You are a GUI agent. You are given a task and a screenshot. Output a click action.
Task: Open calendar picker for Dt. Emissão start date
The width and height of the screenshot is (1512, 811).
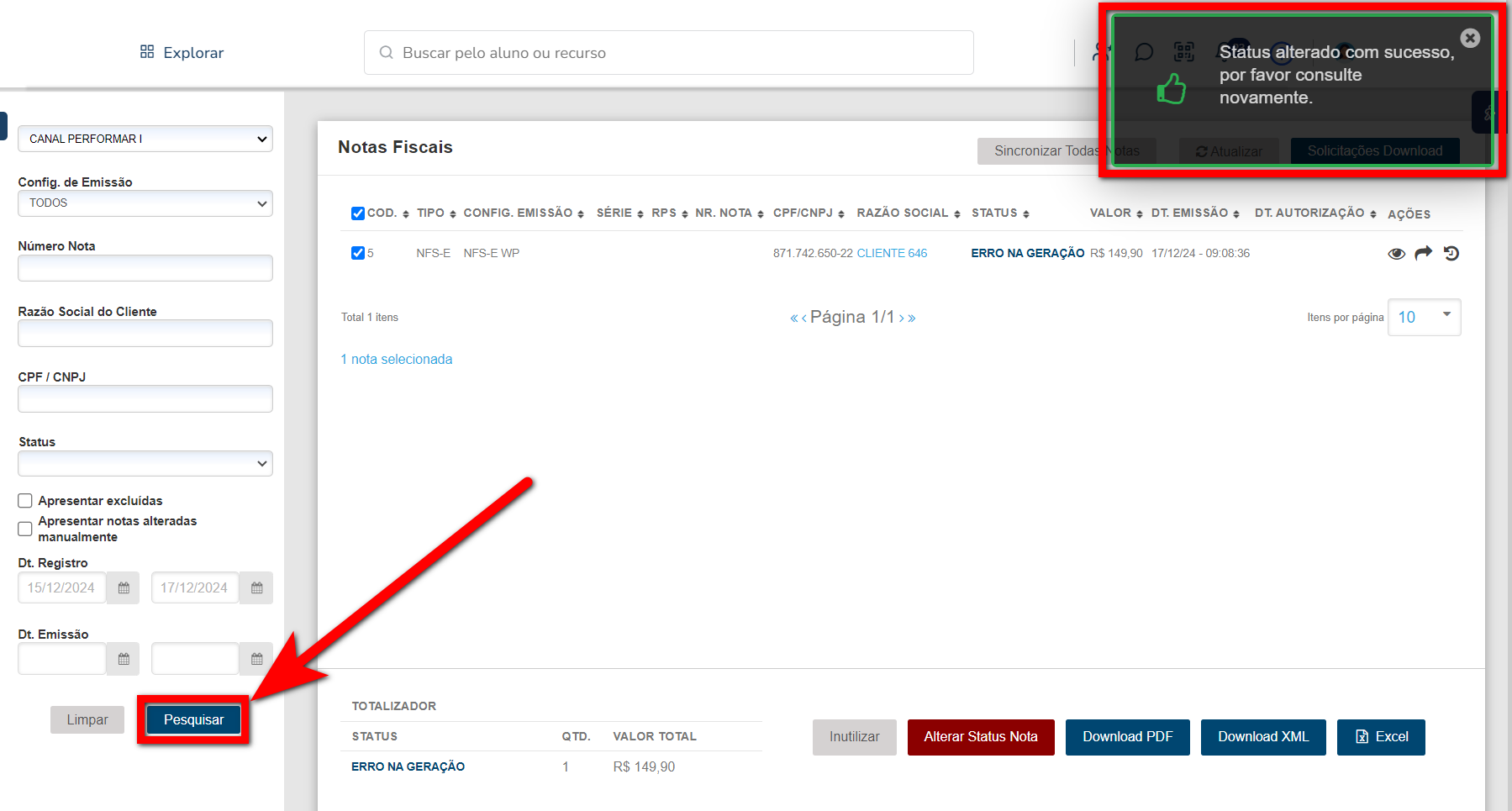coord(124,659)
